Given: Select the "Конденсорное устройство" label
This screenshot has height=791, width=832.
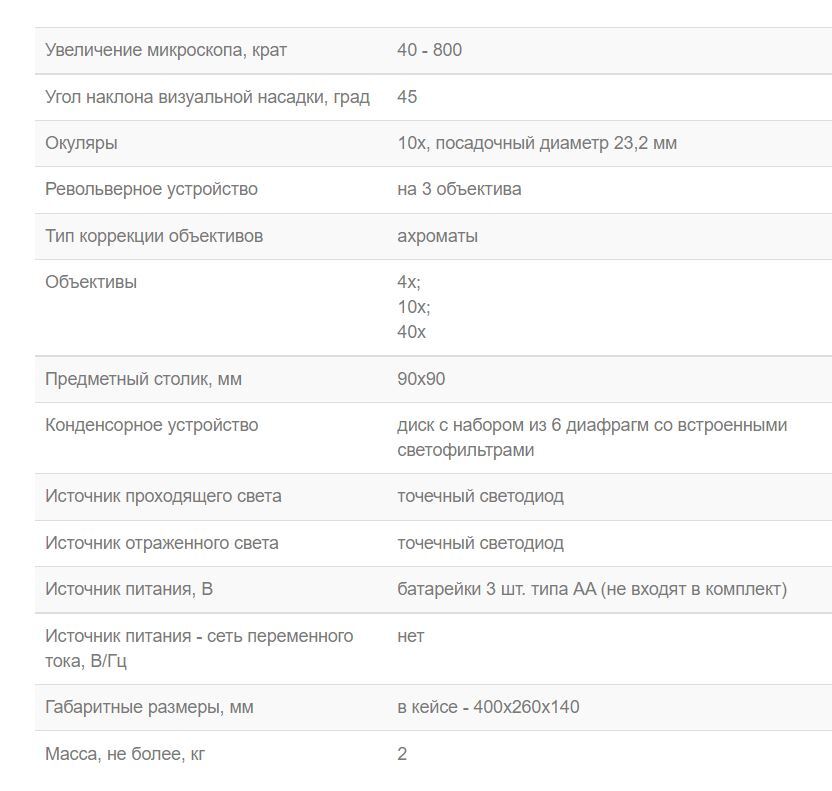Looking at the screenshot, I should point(151,425).
